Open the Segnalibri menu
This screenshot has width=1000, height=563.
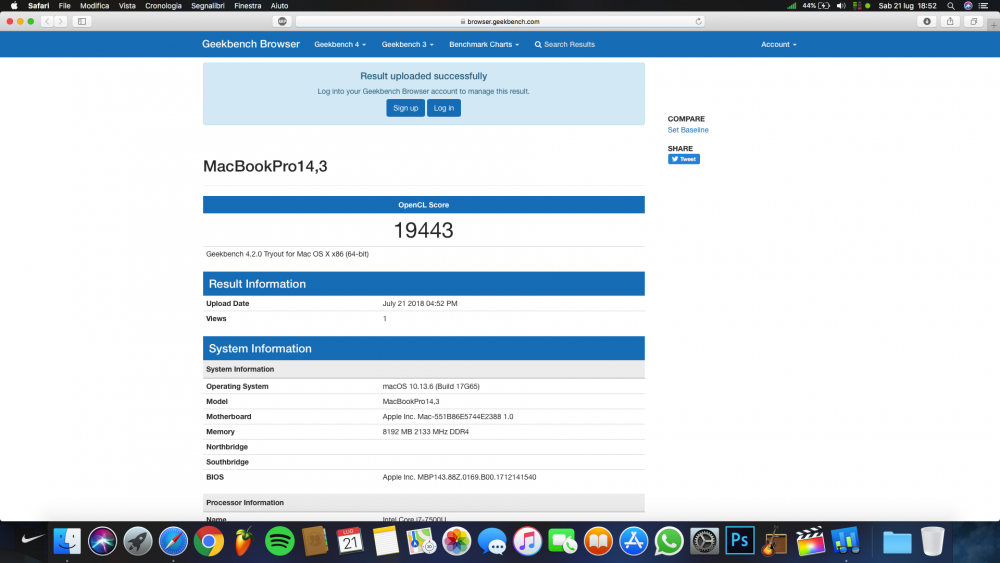tap(208, 6)
